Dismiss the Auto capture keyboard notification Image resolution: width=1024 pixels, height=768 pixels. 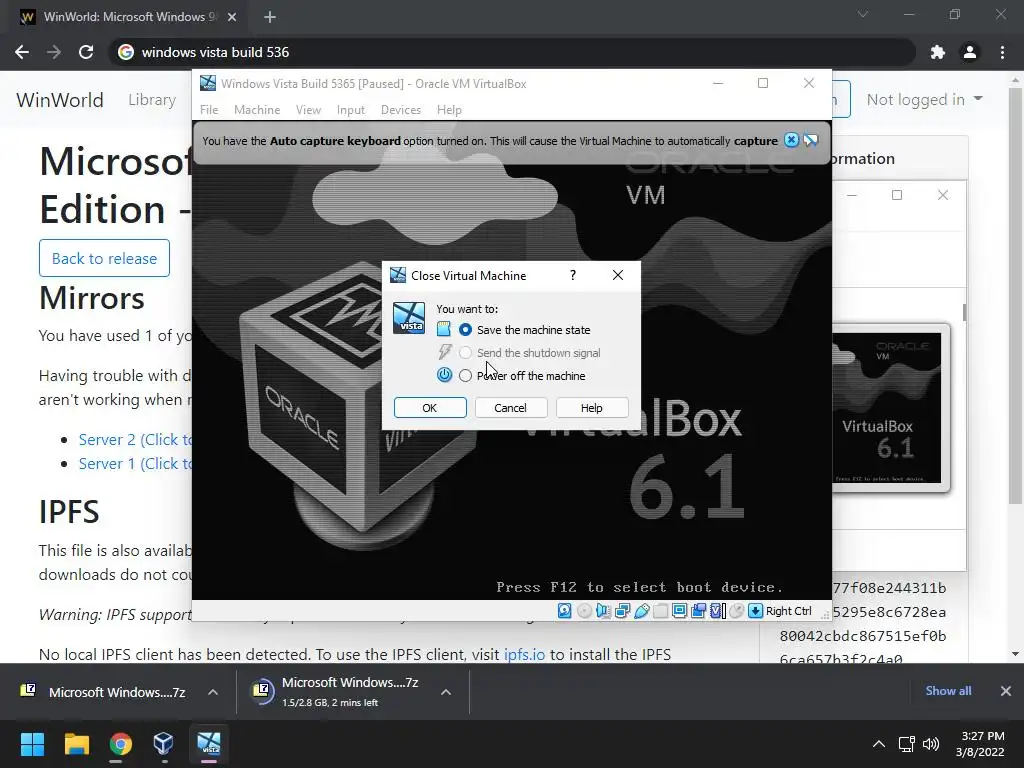click(x=791, y=140)
